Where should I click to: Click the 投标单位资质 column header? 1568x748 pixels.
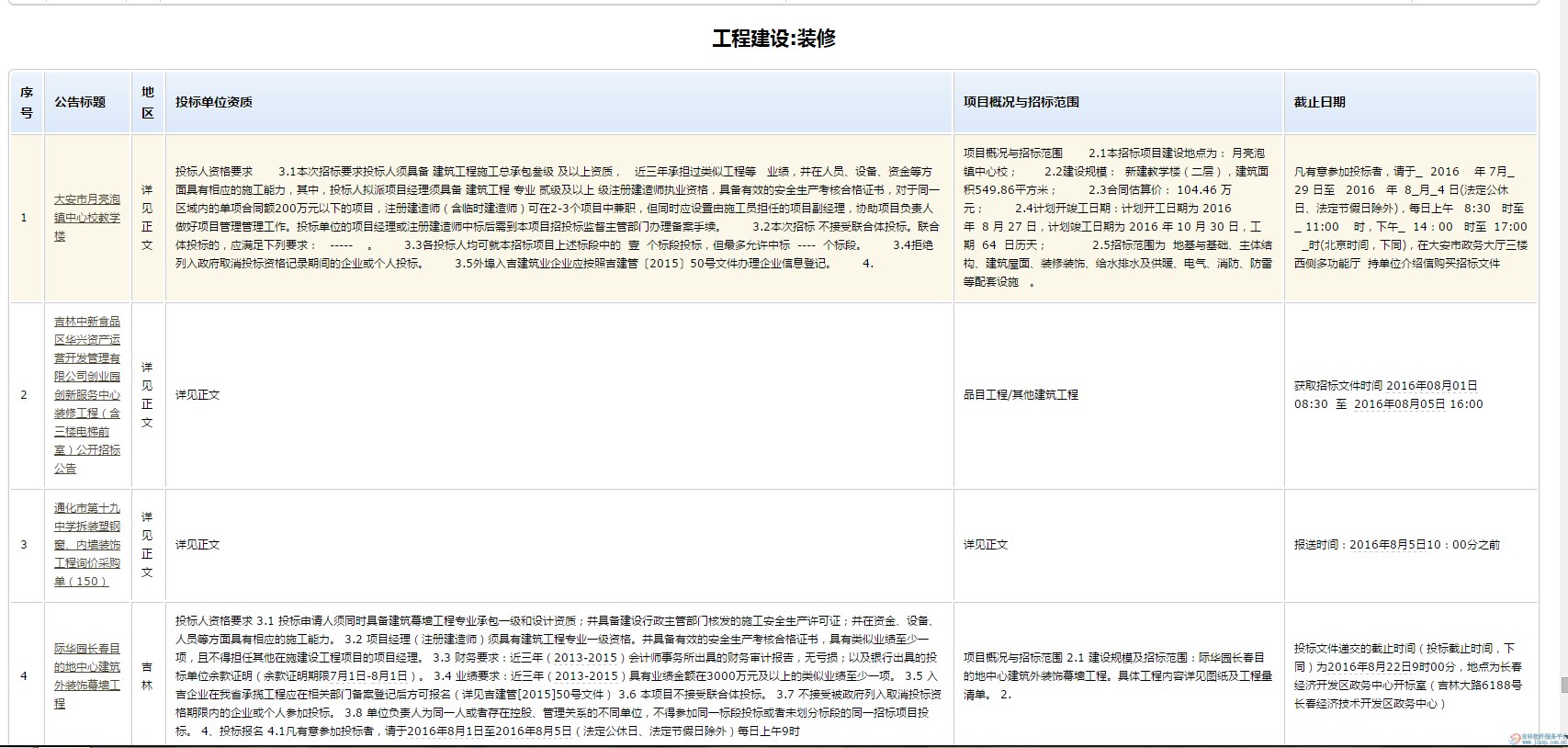[214, 102]
